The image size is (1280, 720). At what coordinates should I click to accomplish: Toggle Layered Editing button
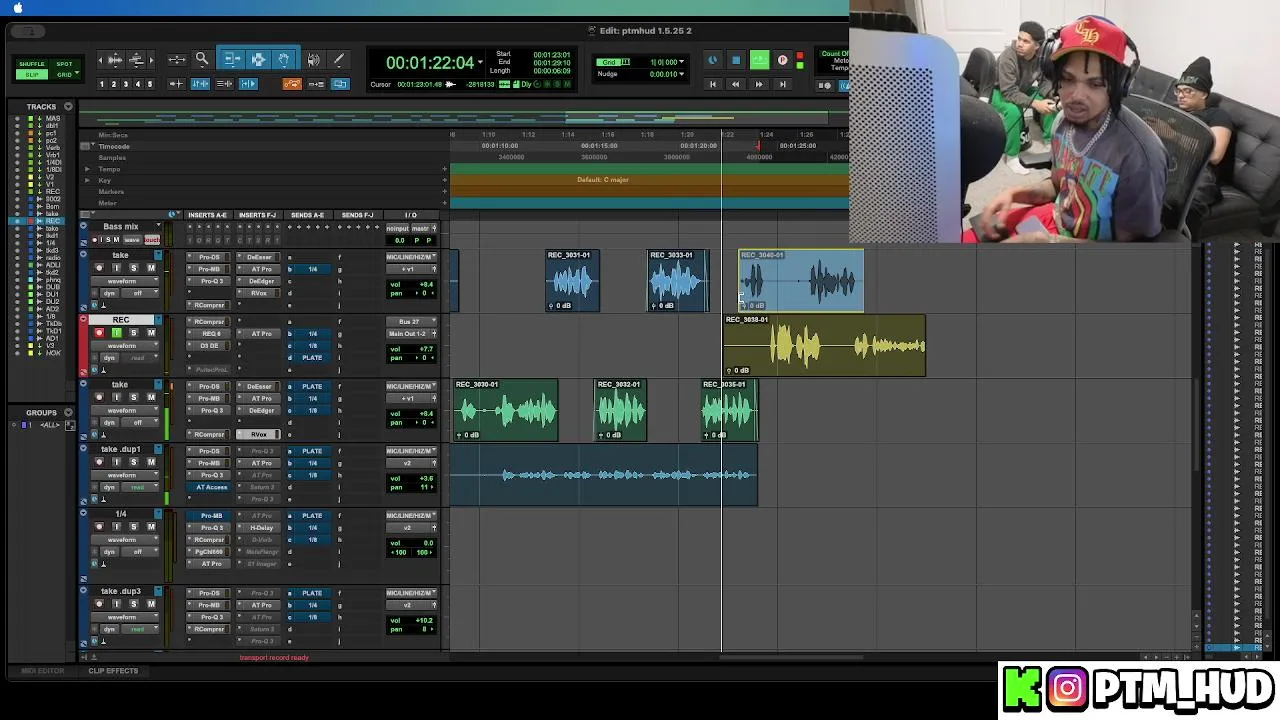(x=340, y=84)
